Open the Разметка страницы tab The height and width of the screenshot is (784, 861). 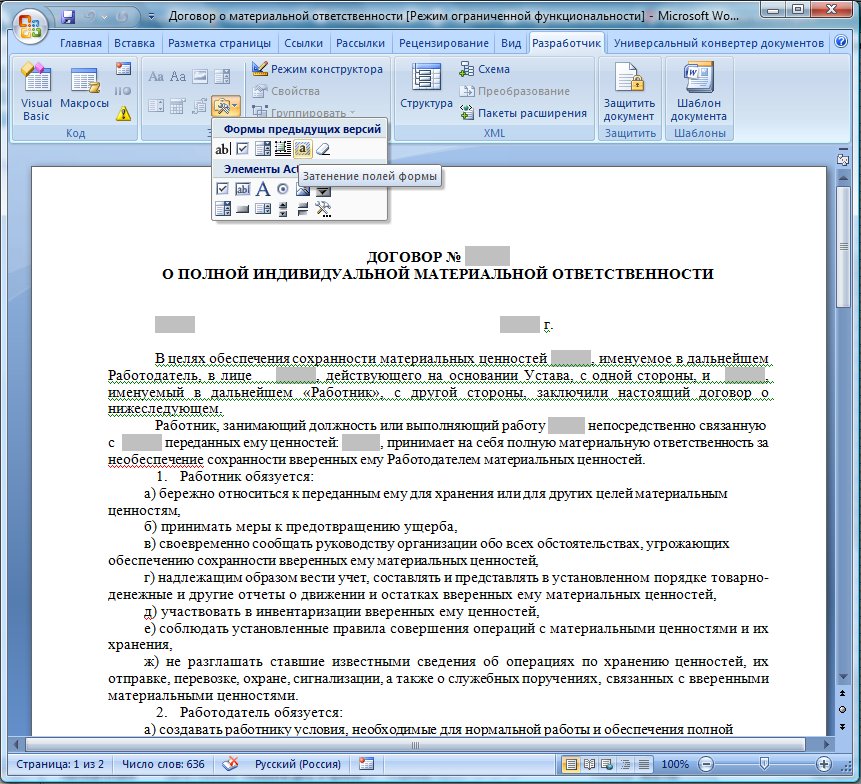219,43
